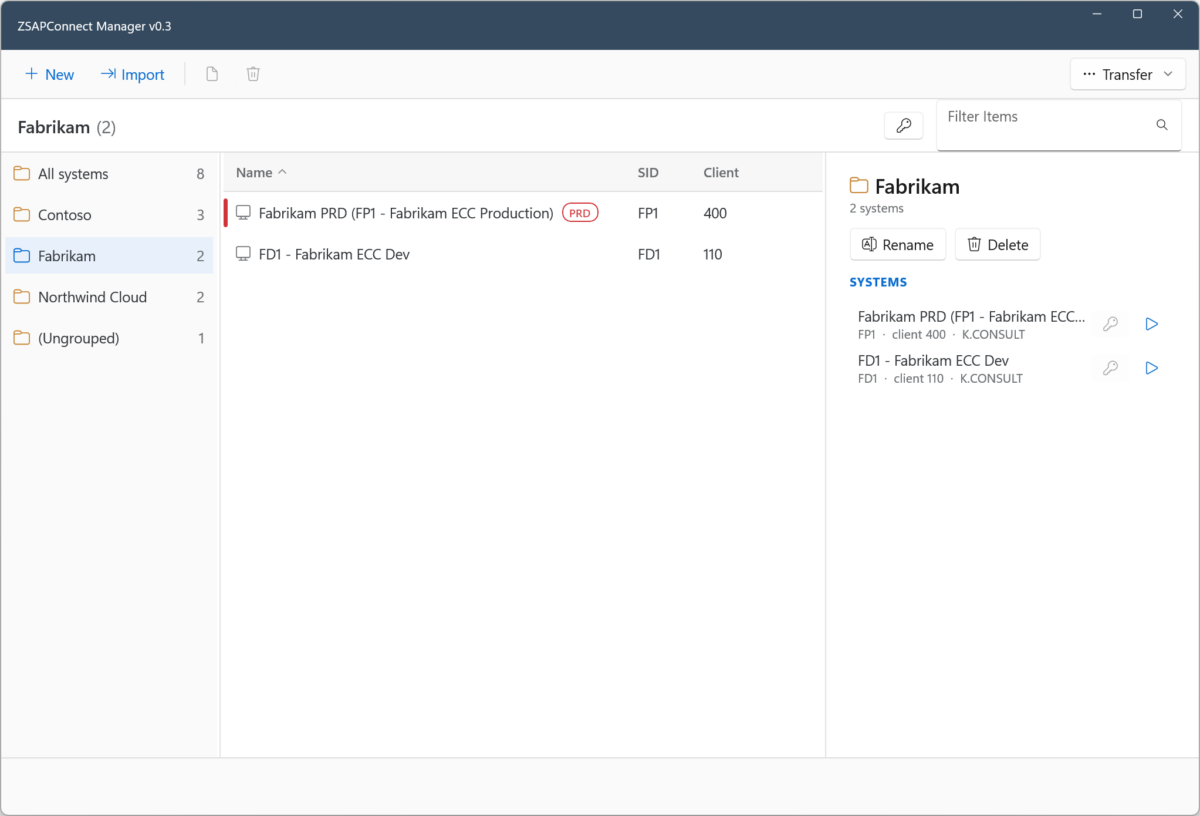The height and width of the screenshot is (816, 1200).
Task: Sort the list by Client column header
Action: coord(721,173)
